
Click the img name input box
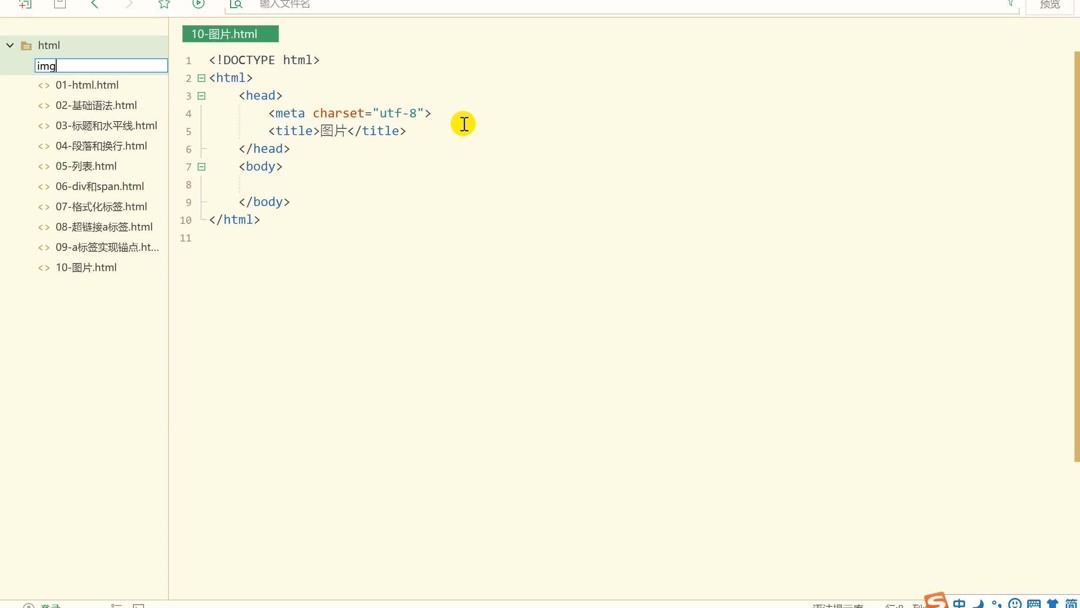point(101,66)
